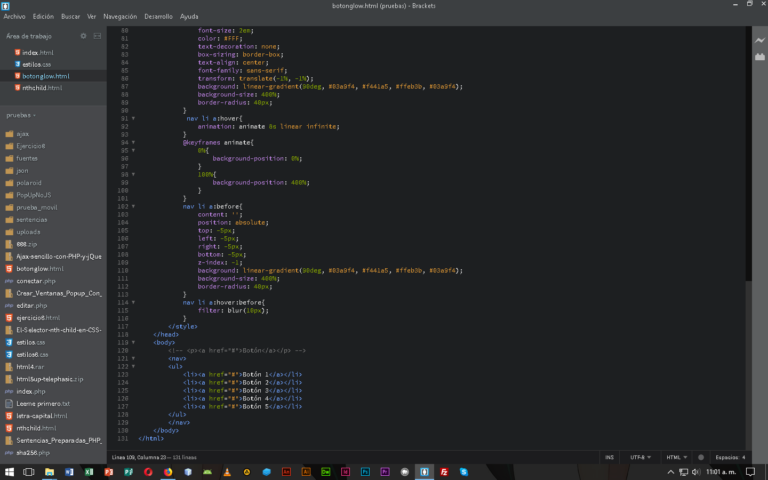Toggle INS insert/overwrite mode in status bar
The width and height of the screenshot is (768, 480).
point(609,456)
